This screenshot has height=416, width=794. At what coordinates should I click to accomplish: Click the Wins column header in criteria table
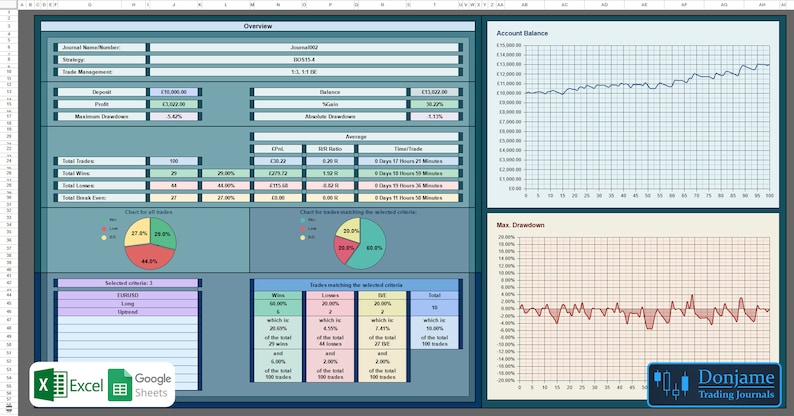click(278, 295)
